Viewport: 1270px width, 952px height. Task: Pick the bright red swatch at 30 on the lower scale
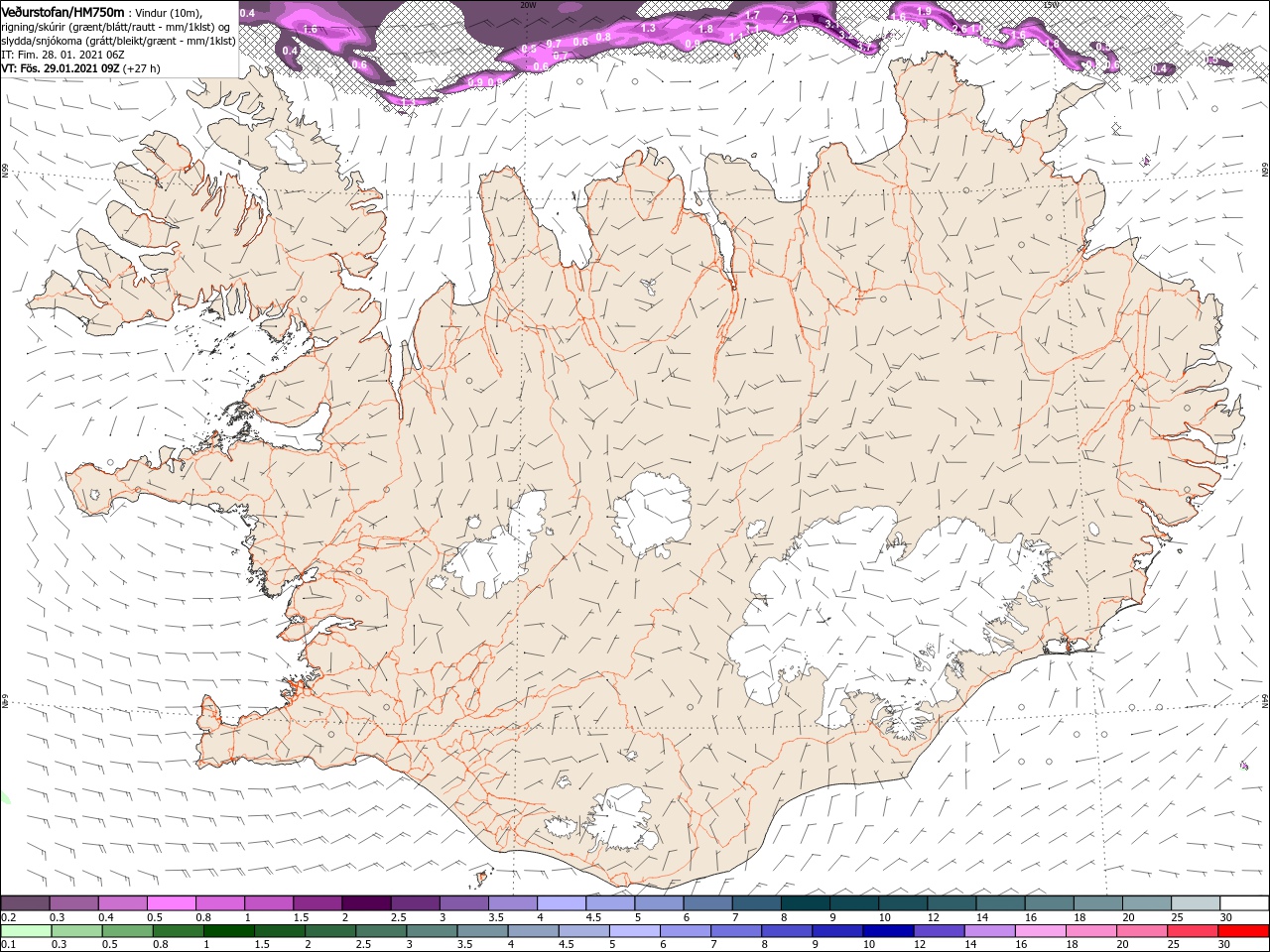(x=1244, y=931)
